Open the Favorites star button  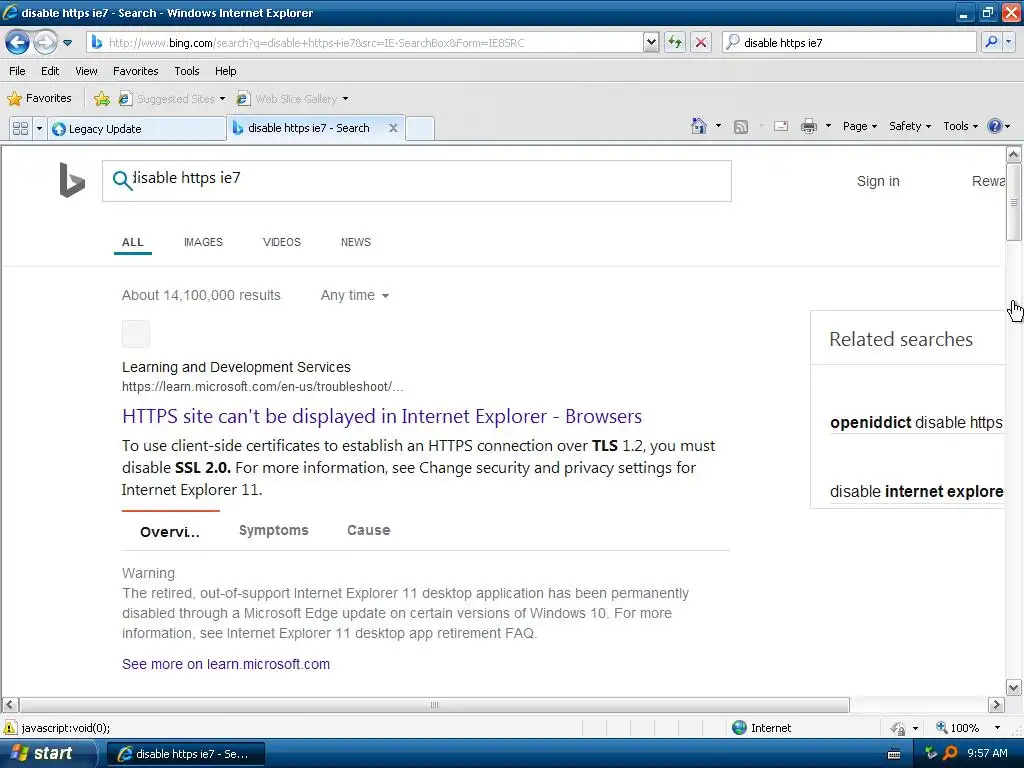[39, 99]
